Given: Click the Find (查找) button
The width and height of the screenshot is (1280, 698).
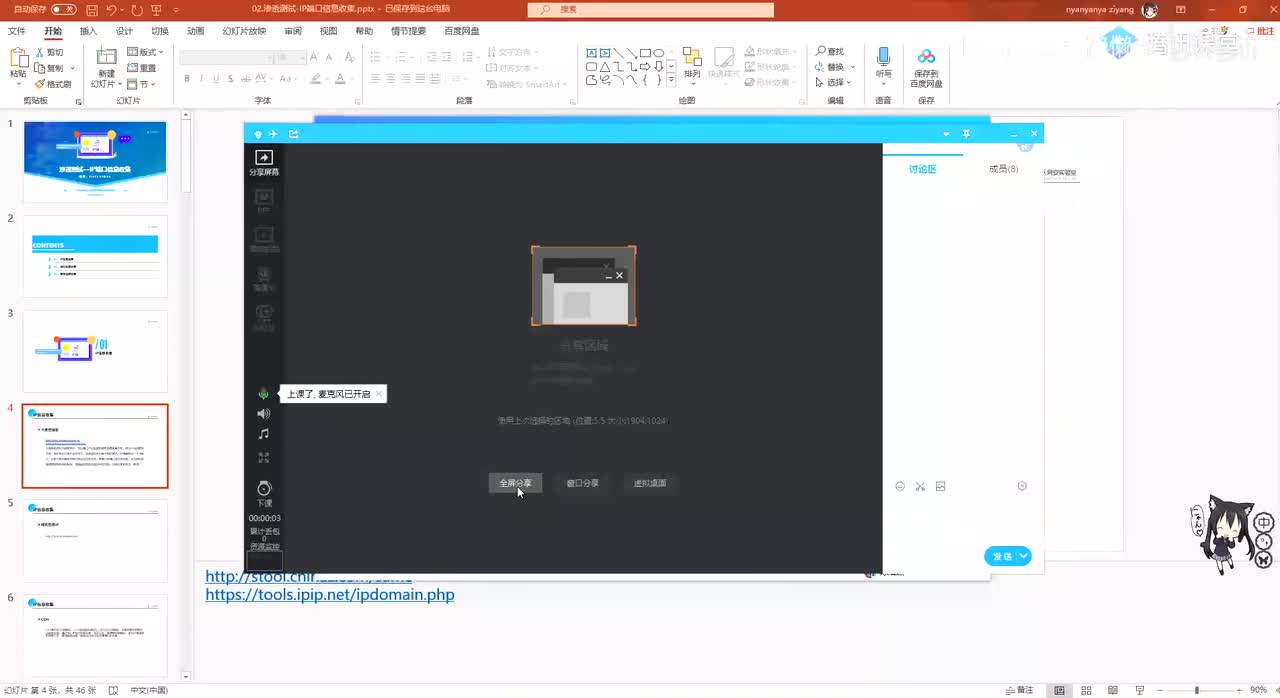Looking at the screenshot, I should tap(830, 52).
